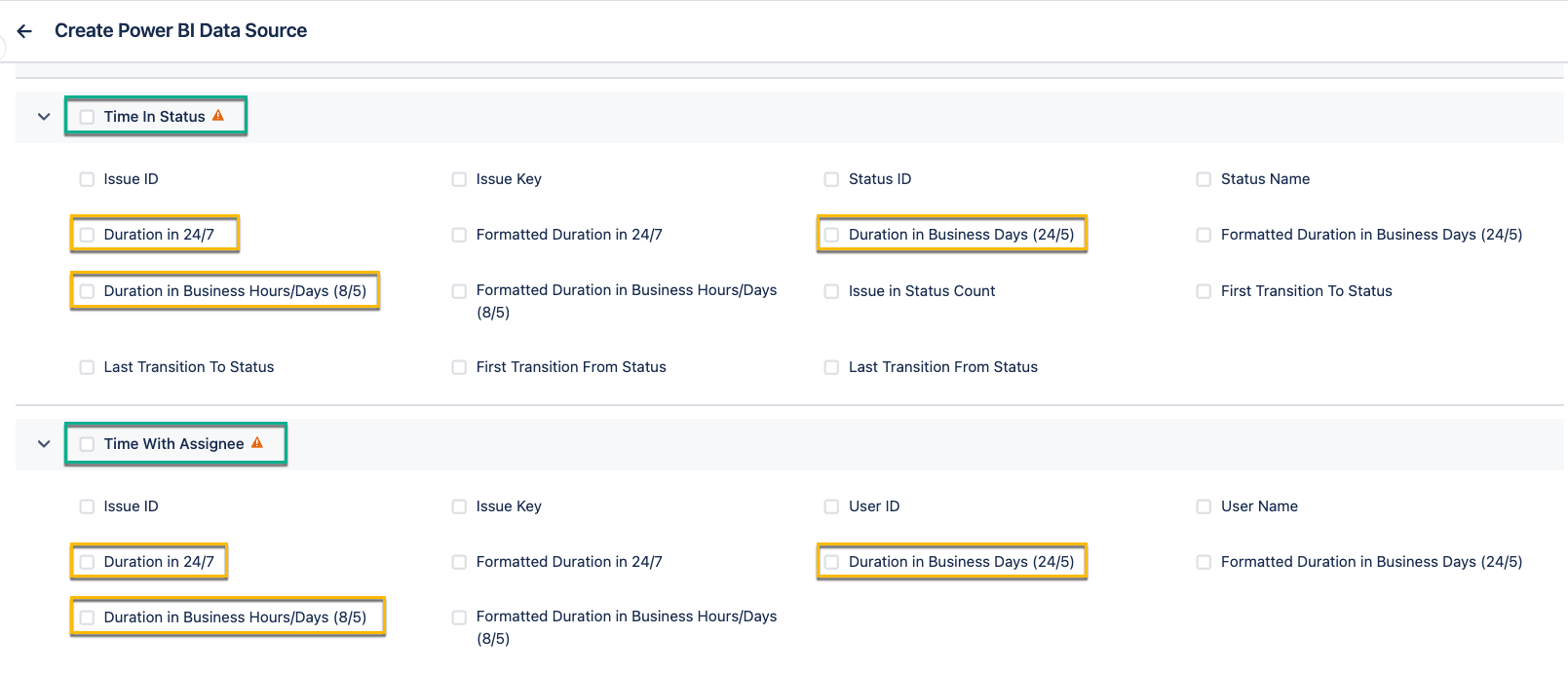Image resolution: width=1568 pixels, height=673 pixels.
Task: Collapse the Time In Status section chevron
Action: coord(44,117)
